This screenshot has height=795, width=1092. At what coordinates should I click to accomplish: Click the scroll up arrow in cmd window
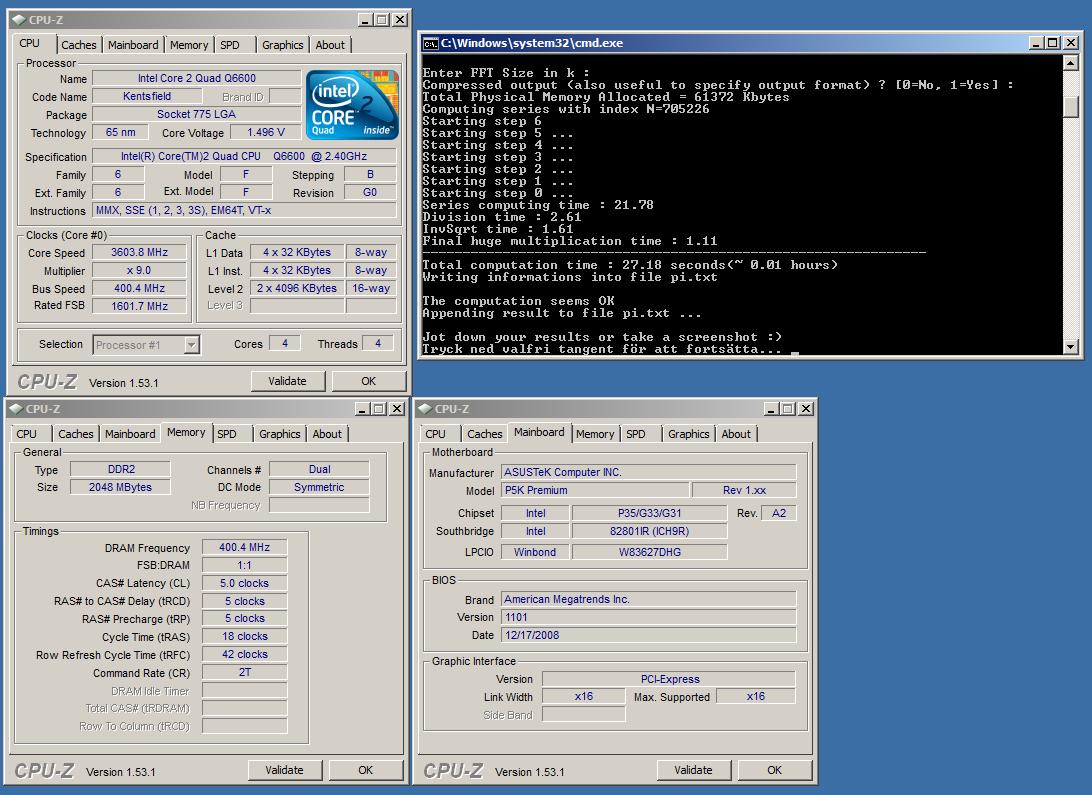pyautogui.click(x=1070, y=63)
